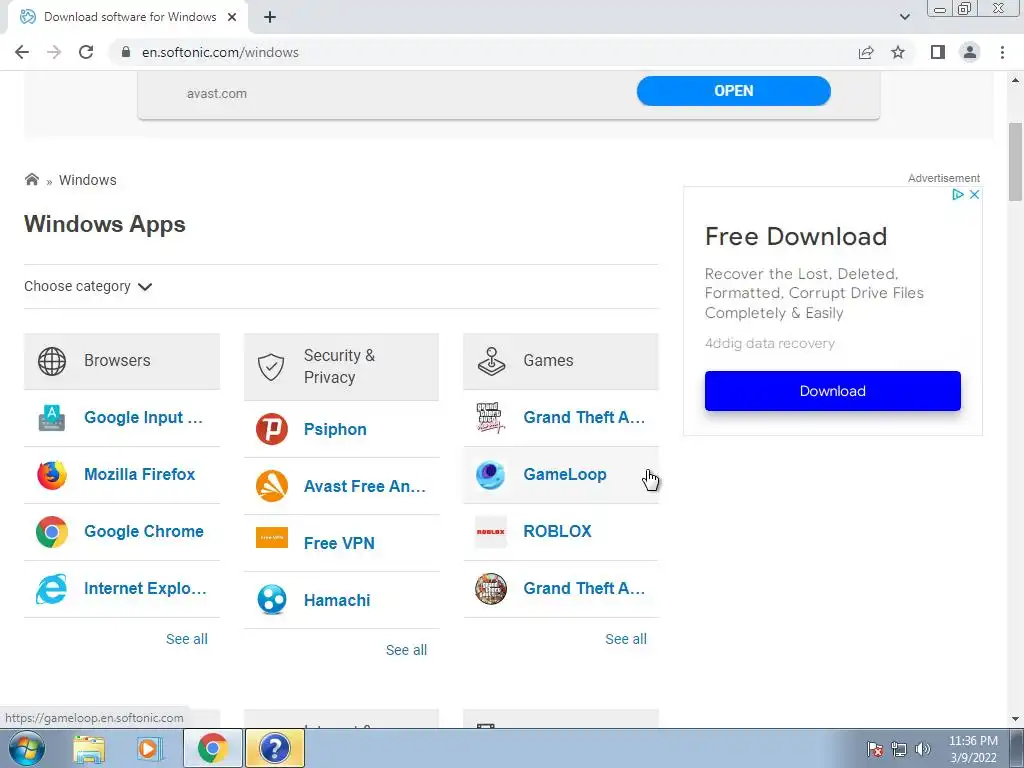This screenshot has height=768, width=1024.
Task: Click the ROBLOX logo icon
Action: [x=490, y=532]
